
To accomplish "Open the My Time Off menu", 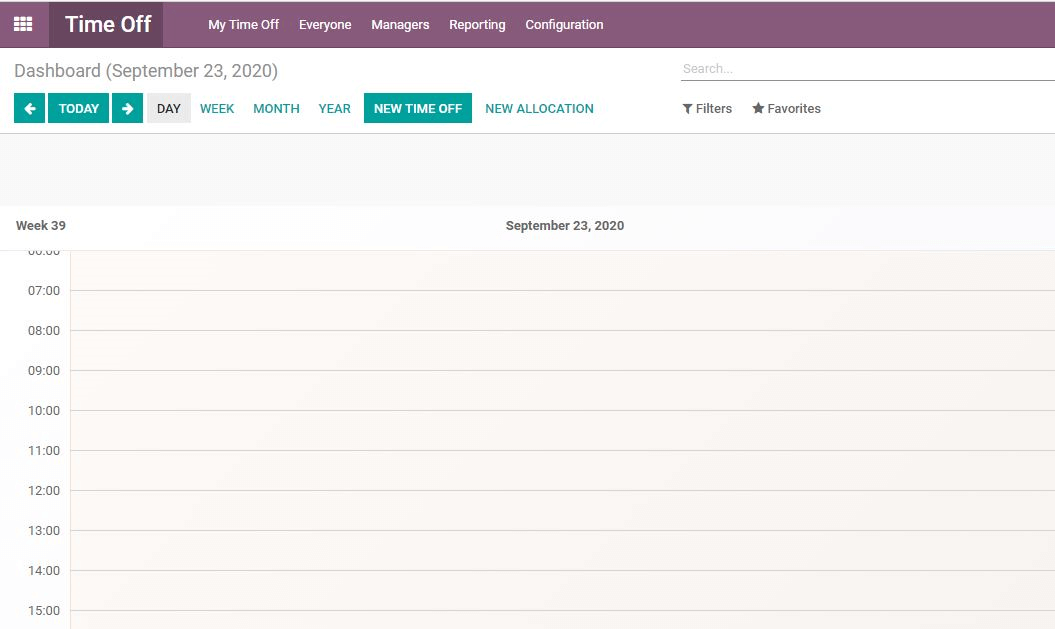I will (244, 24).
